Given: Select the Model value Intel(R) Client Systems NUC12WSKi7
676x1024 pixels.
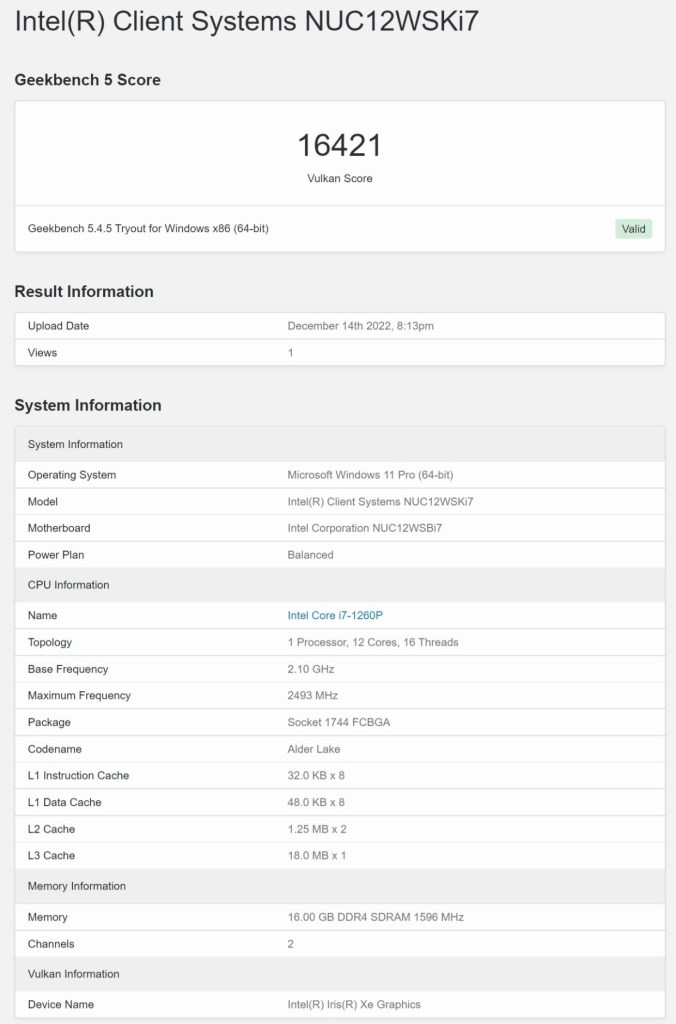Looking at the screenshot, I should coord(381,502).
